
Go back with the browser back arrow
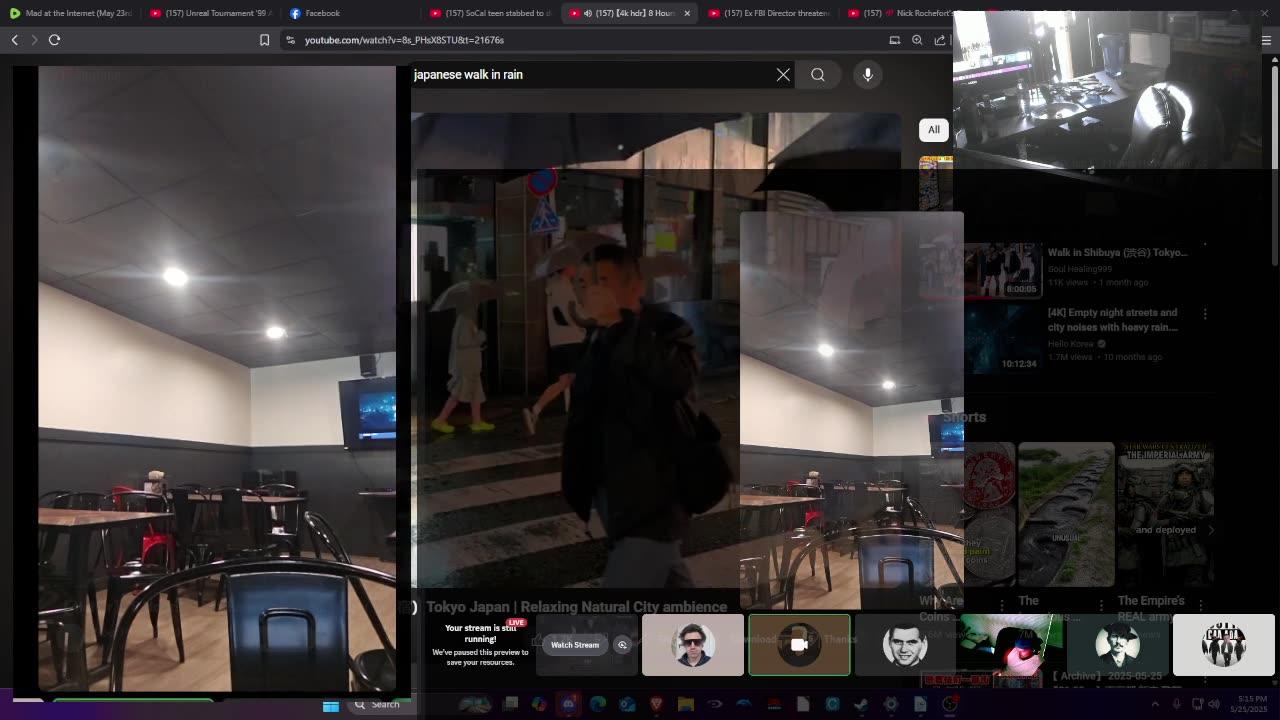pos(15,40)
